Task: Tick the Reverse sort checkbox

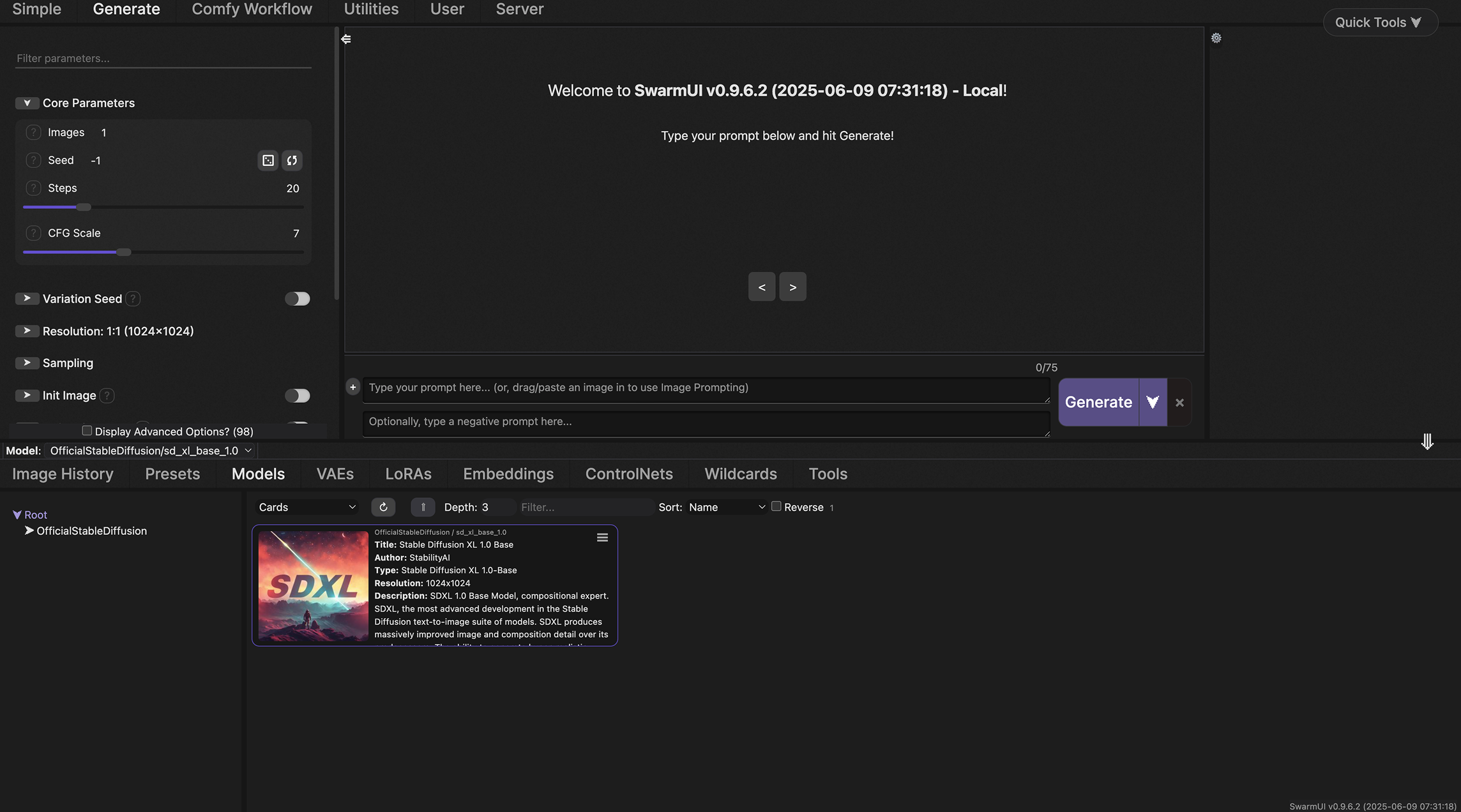Action: tap(776, 506)
